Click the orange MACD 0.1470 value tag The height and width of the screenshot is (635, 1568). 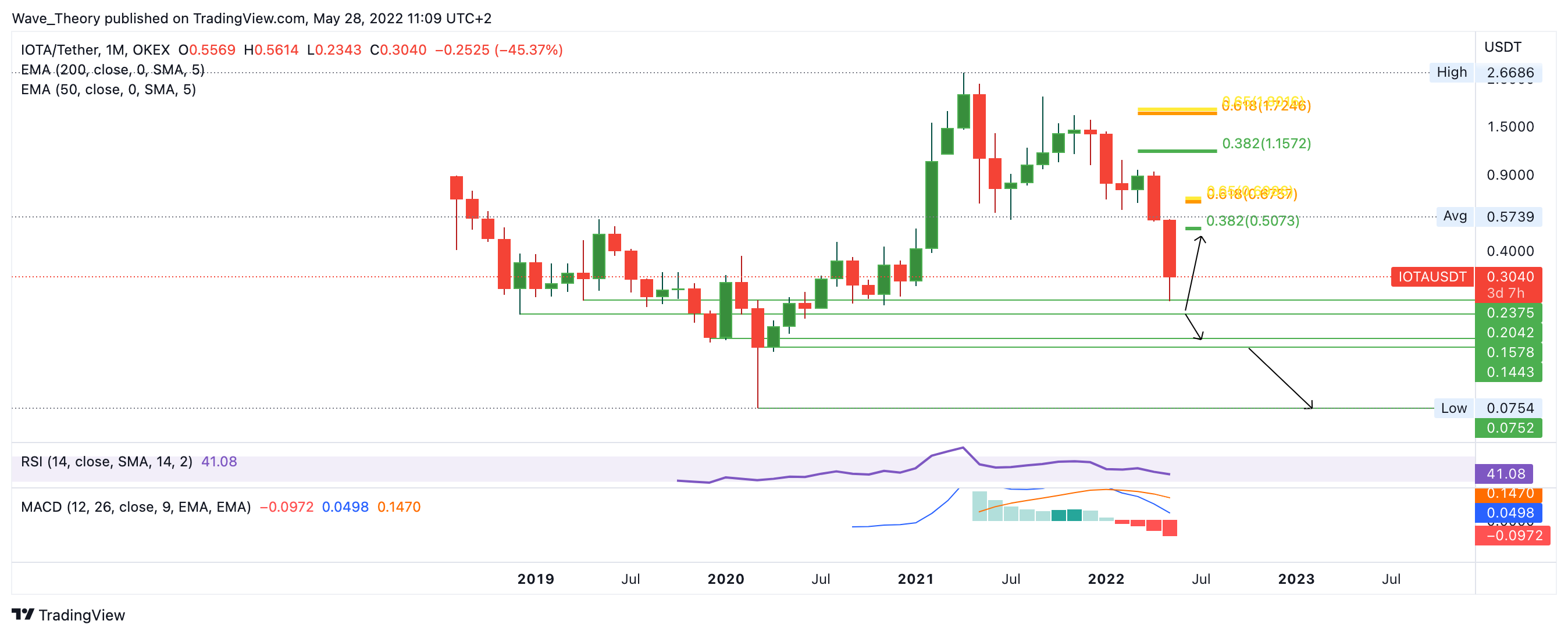tap(1508, 494)
